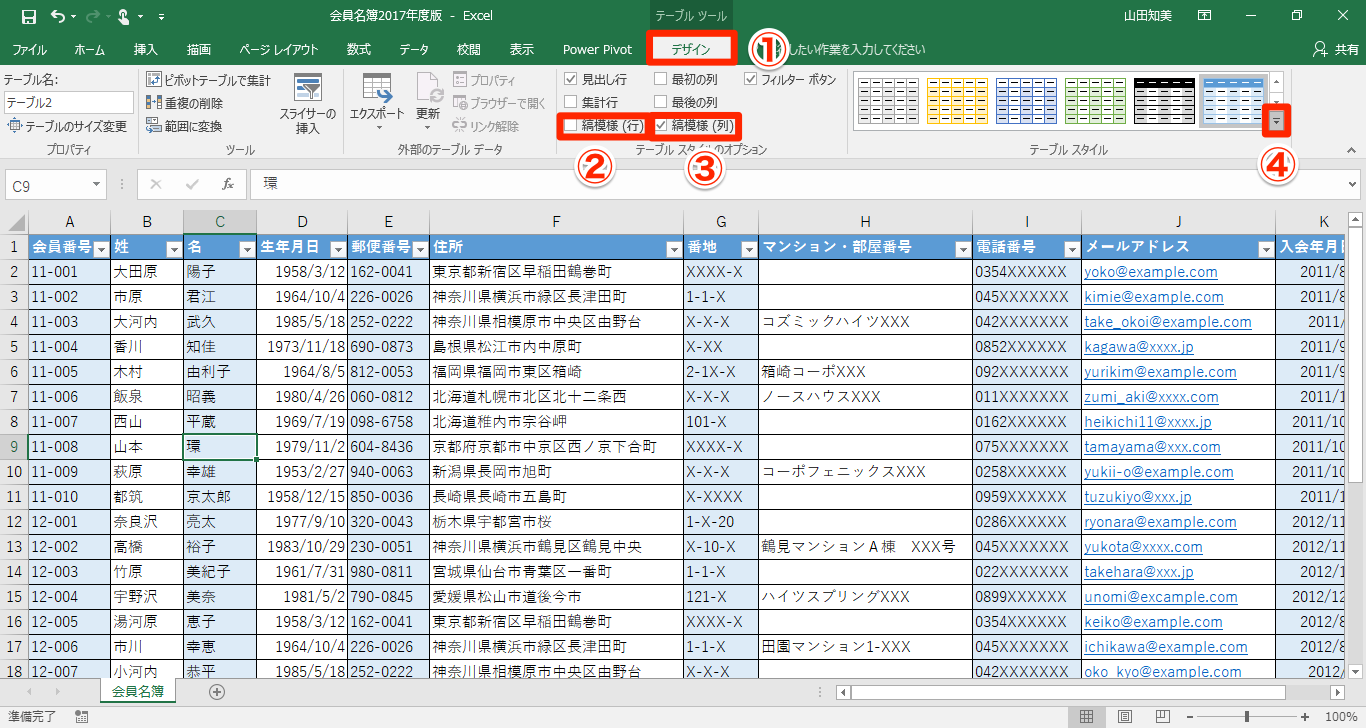Click the Undo arrow icon
Viewport: 1366px width, 728px height.
pos(57,17)
